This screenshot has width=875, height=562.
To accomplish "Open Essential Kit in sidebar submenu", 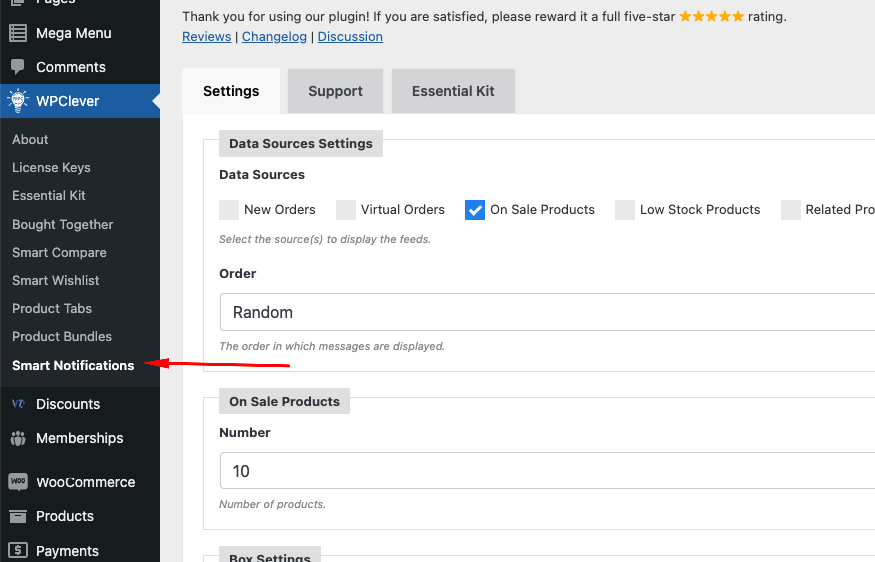I will tap(49, 195).
